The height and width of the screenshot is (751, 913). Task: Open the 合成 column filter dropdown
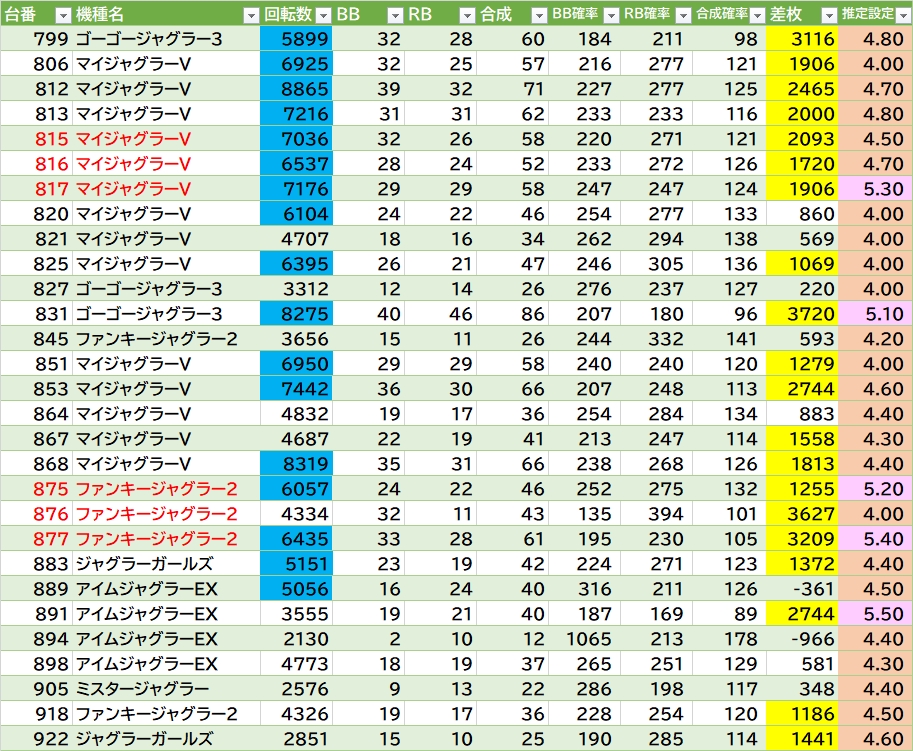[540, 15]
